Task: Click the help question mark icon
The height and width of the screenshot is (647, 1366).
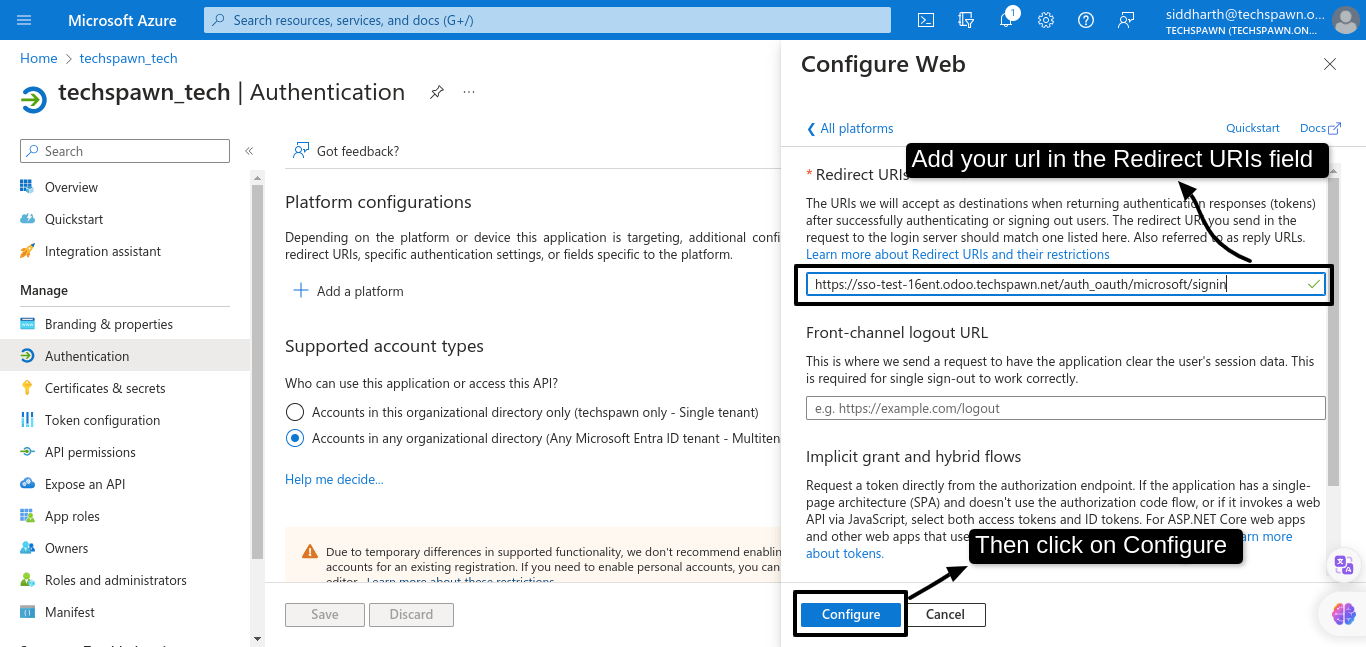Action: point(1086,20)
